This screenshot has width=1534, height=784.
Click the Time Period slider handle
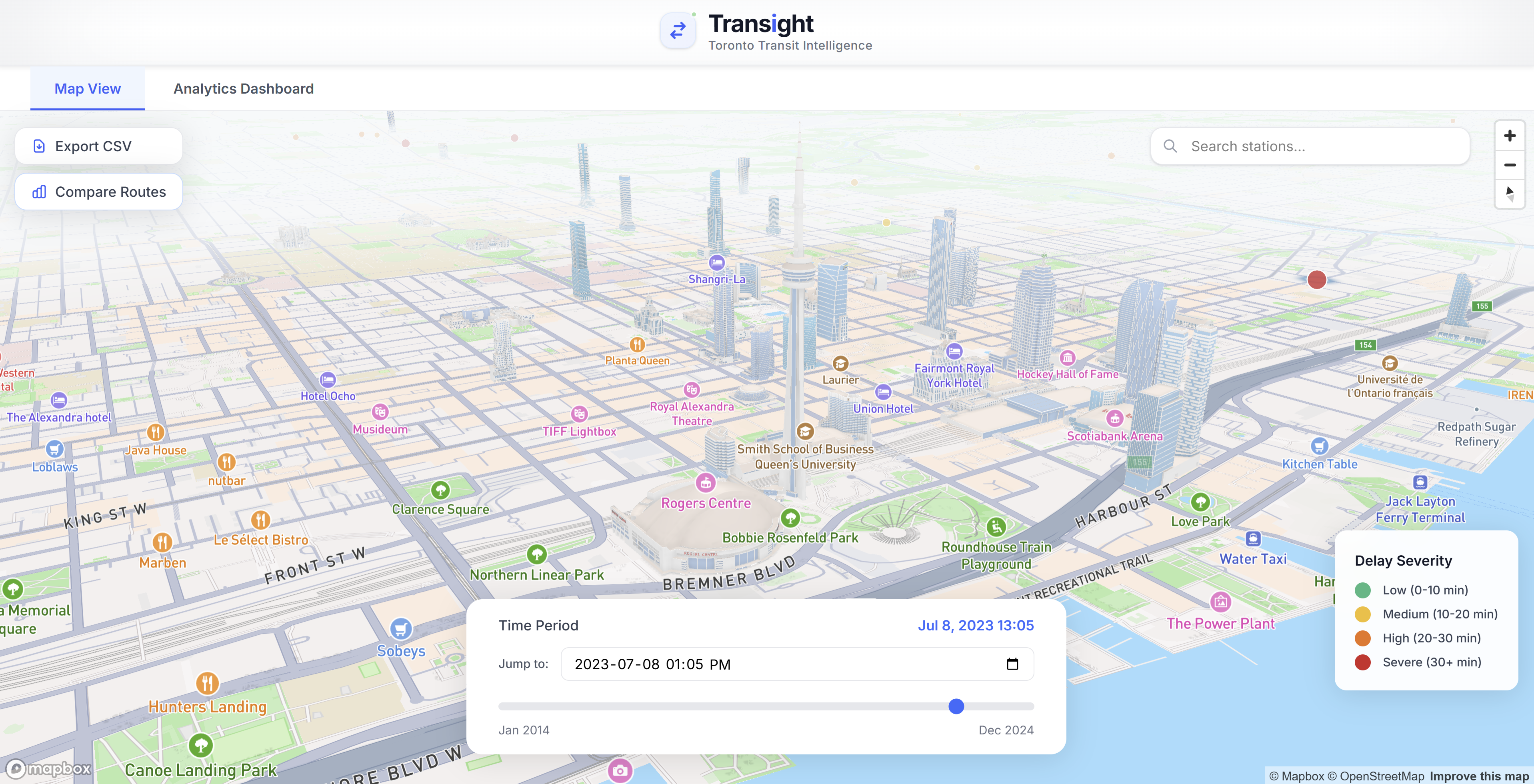coord(956,706)
